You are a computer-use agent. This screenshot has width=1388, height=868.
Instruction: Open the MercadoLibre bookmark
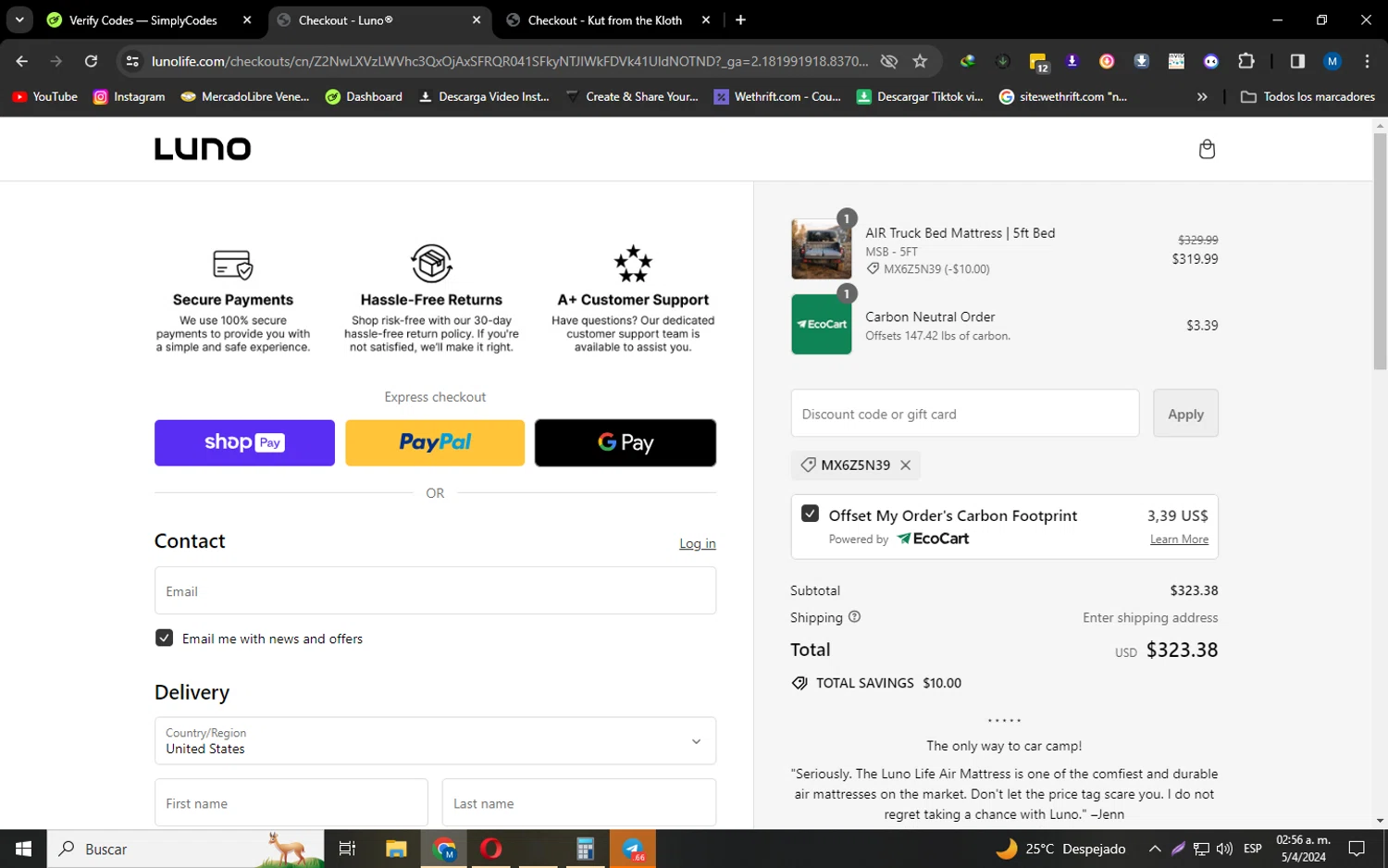tap(245, 96)
